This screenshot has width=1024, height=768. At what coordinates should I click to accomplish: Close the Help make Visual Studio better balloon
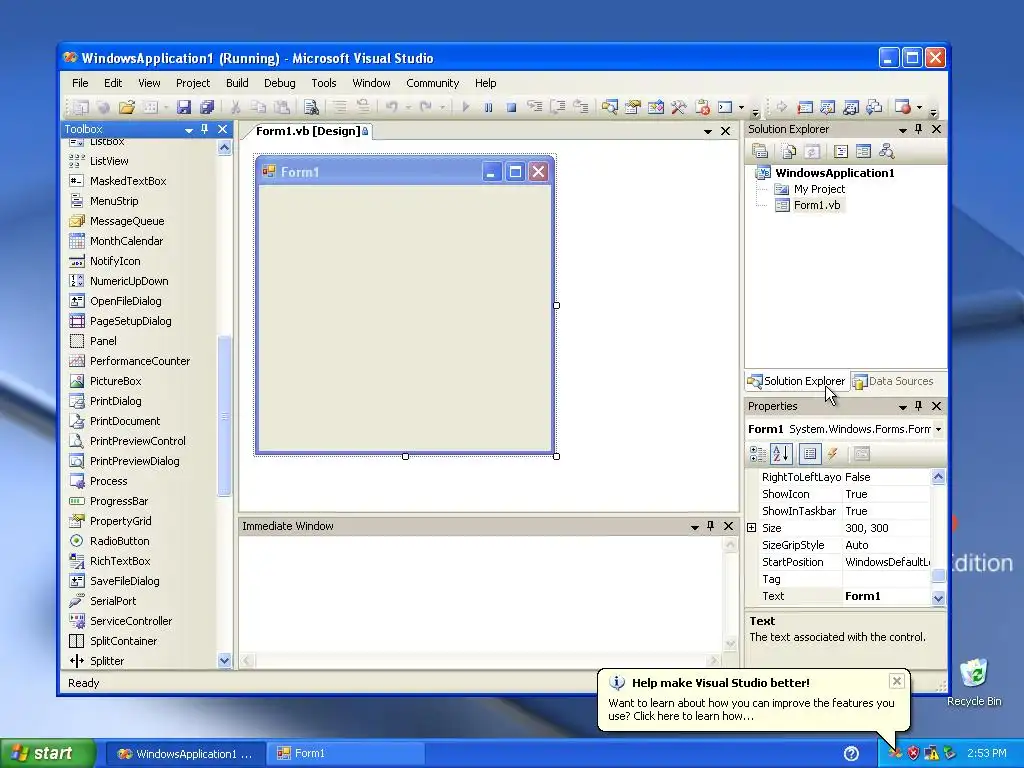[897, 681]
